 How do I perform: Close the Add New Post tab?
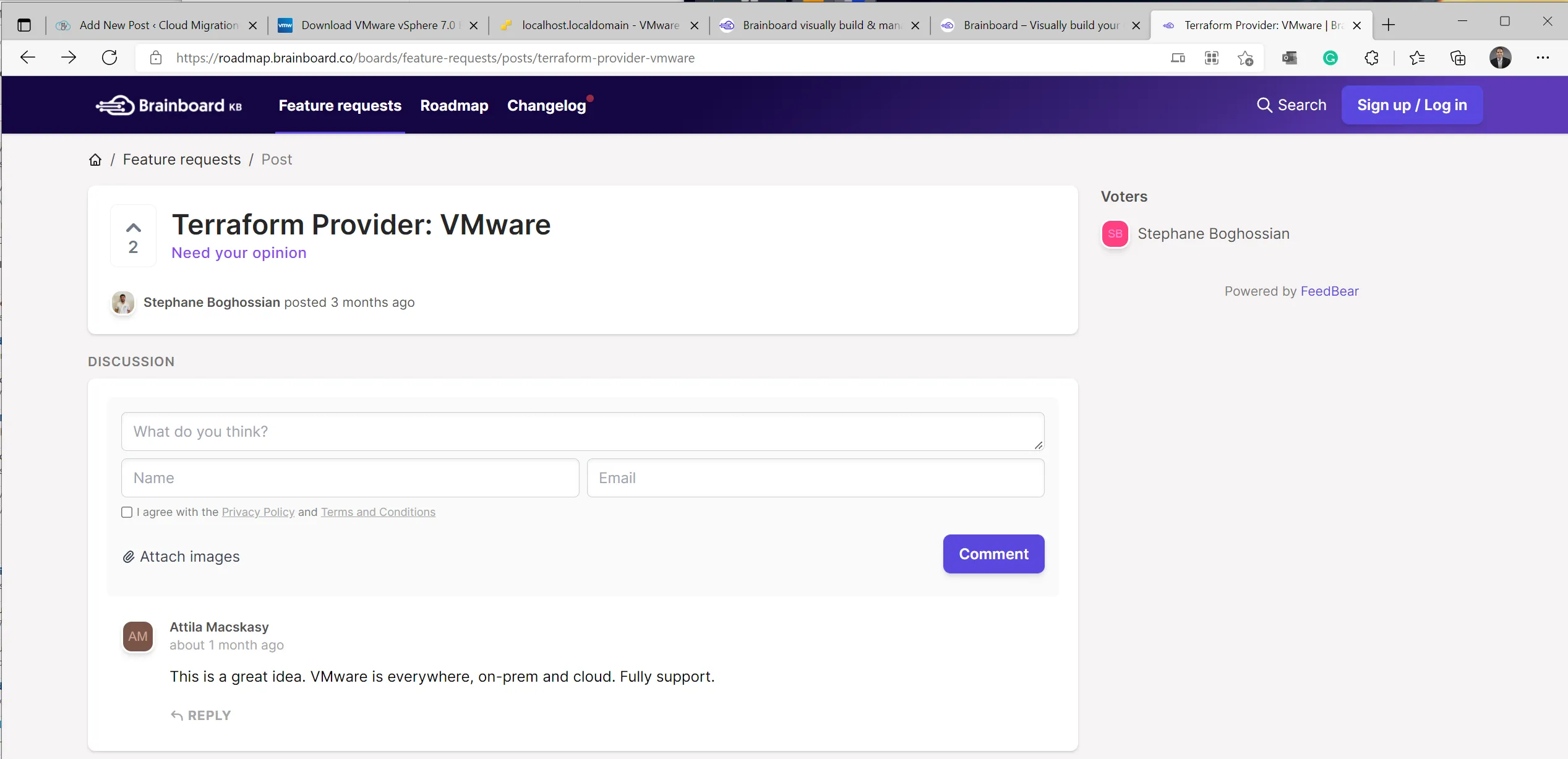[252, 25]
